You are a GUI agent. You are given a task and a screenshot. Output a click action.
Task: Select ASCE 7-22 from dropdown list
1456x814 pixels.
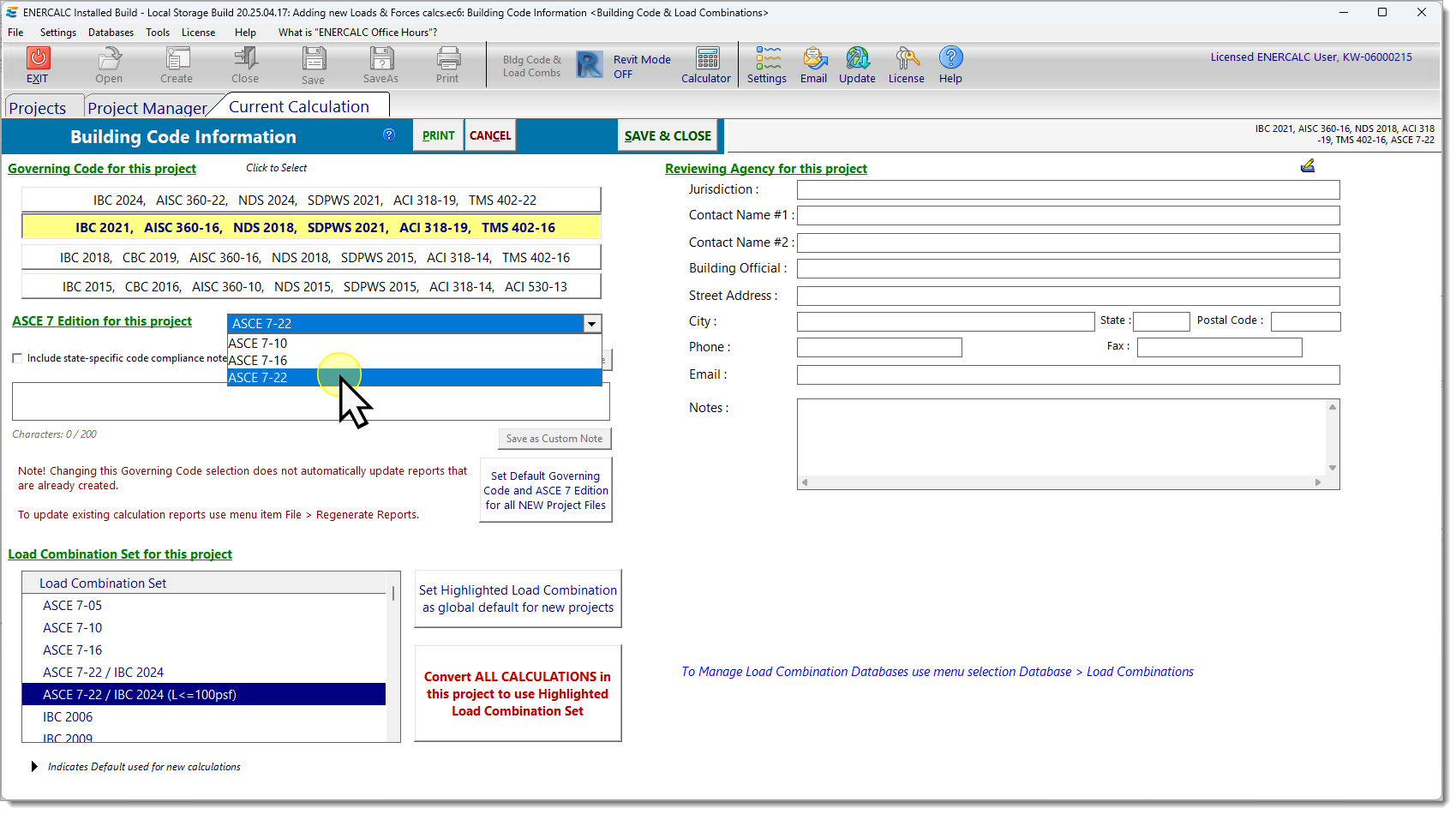coord(415,378)
